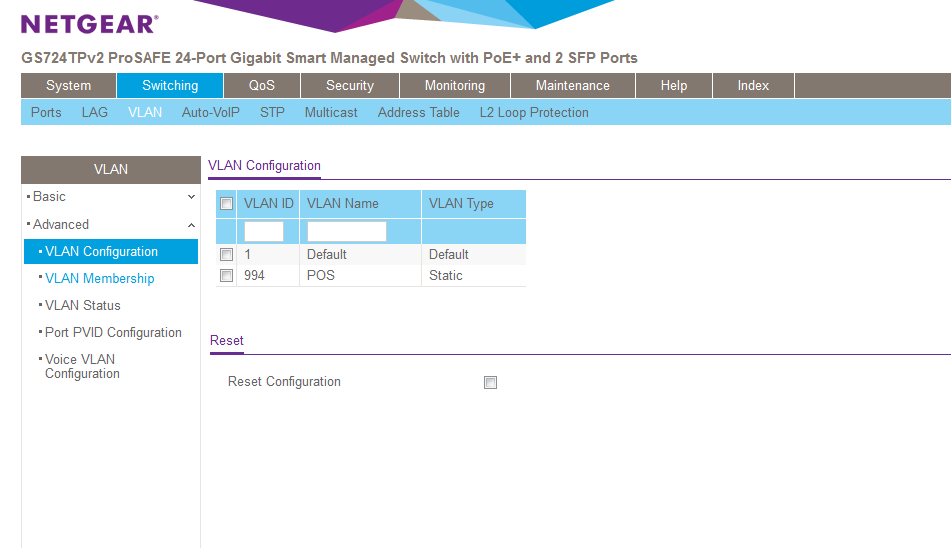Viewport: 951px width, 548px height.
Task: Expand the Basic section chevron
Action: click(x=191, y=197)
